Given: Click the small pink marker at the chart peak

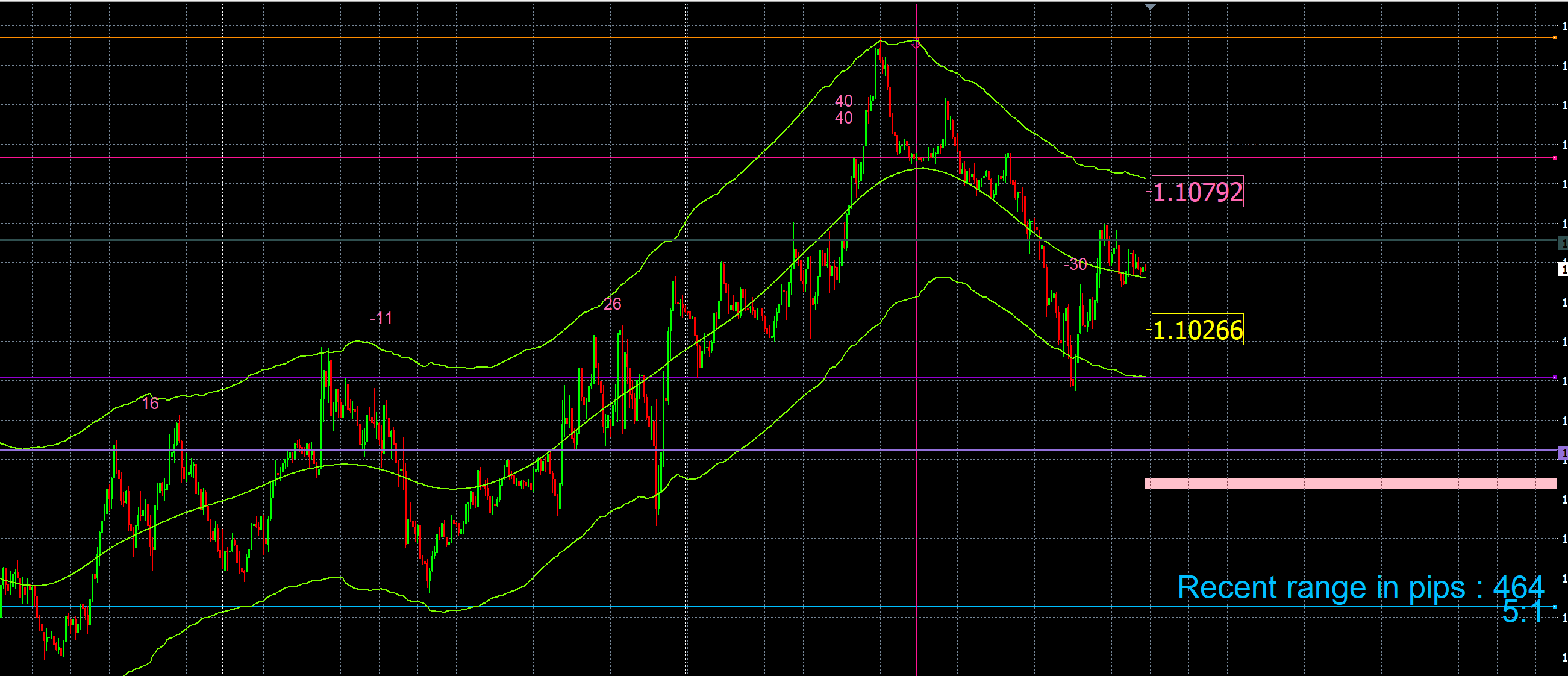Looking at the screenshot, I should 916,45.
